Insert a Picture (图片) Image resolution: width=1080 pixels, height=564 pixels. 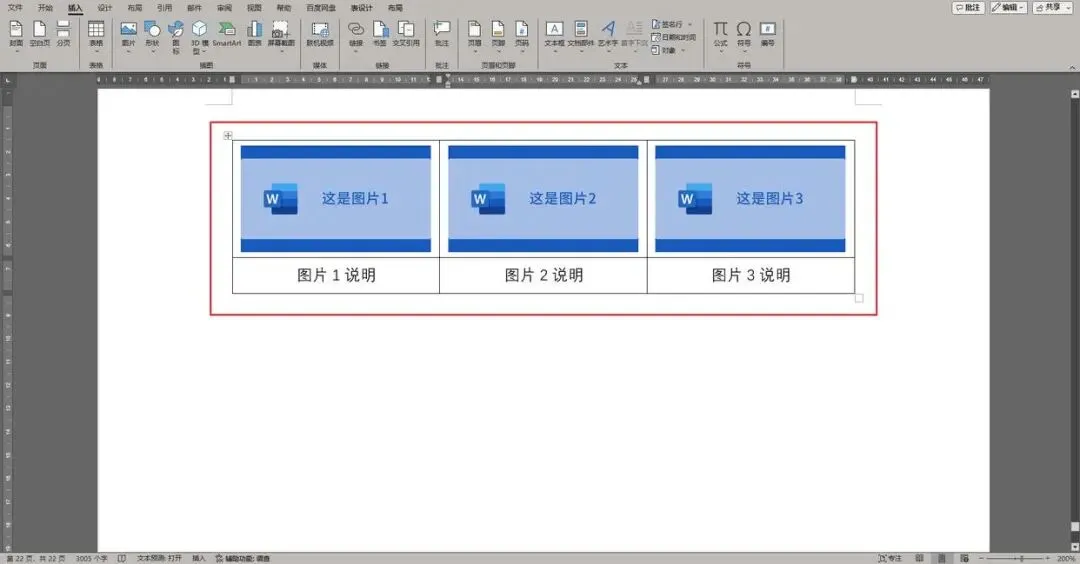tap(129, 34)
